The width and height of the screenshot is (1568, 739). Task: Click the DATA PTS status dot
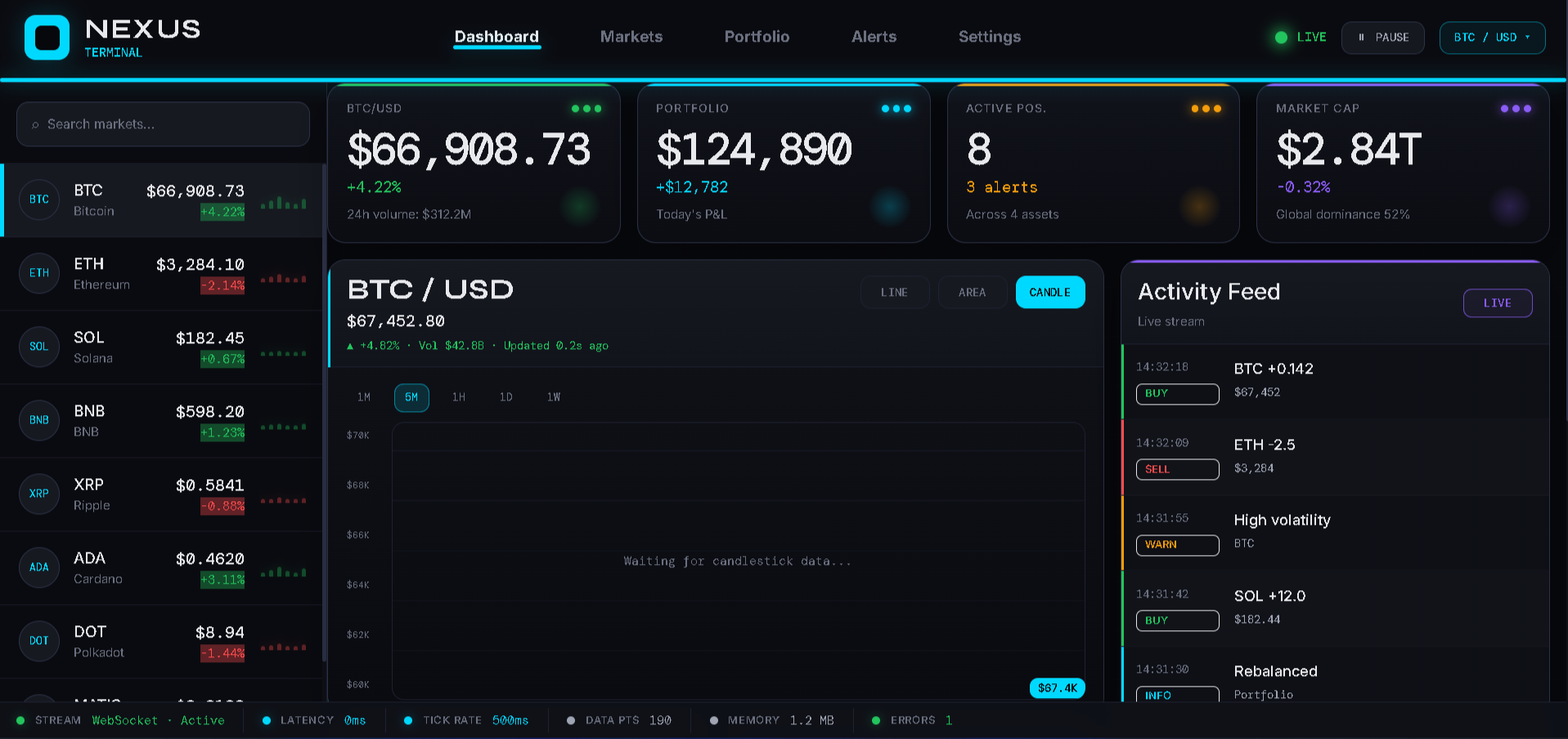[x=571, y=721]
